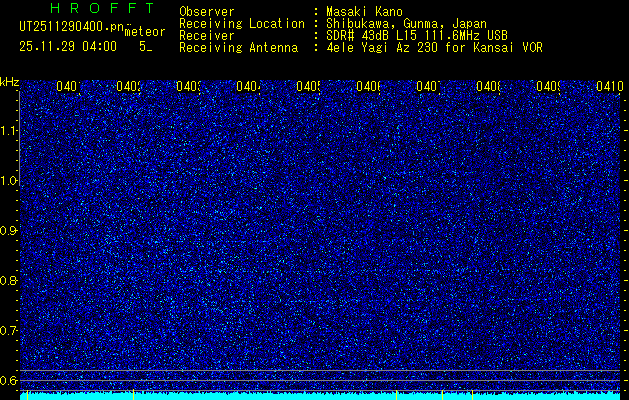Click the yellow meteor tick just before 0402
Screen dimensions: 629x400
click(133, 395)
